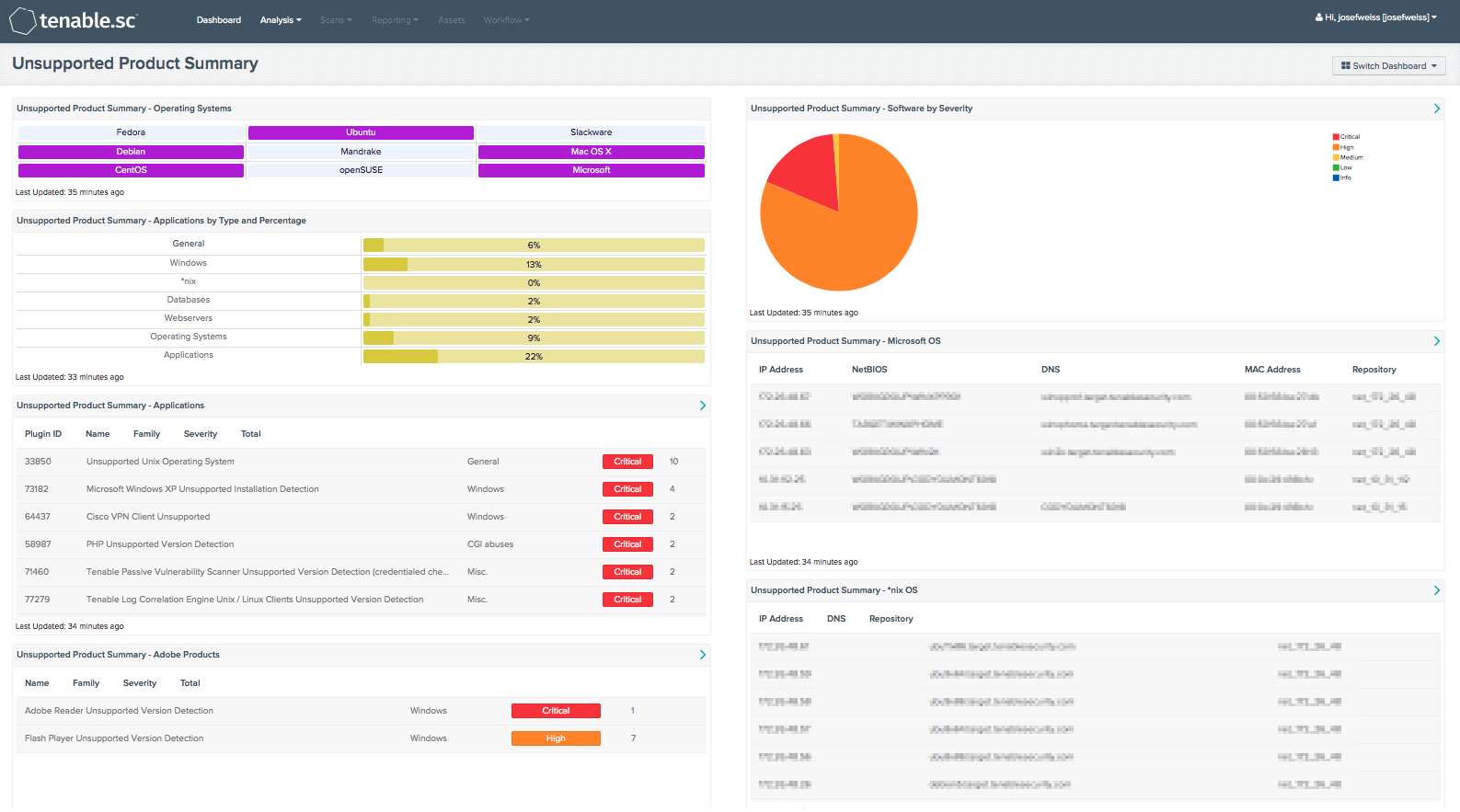The image size is (1460, 812).
Task: Open the Scans menu
Action: click(336, 20)
